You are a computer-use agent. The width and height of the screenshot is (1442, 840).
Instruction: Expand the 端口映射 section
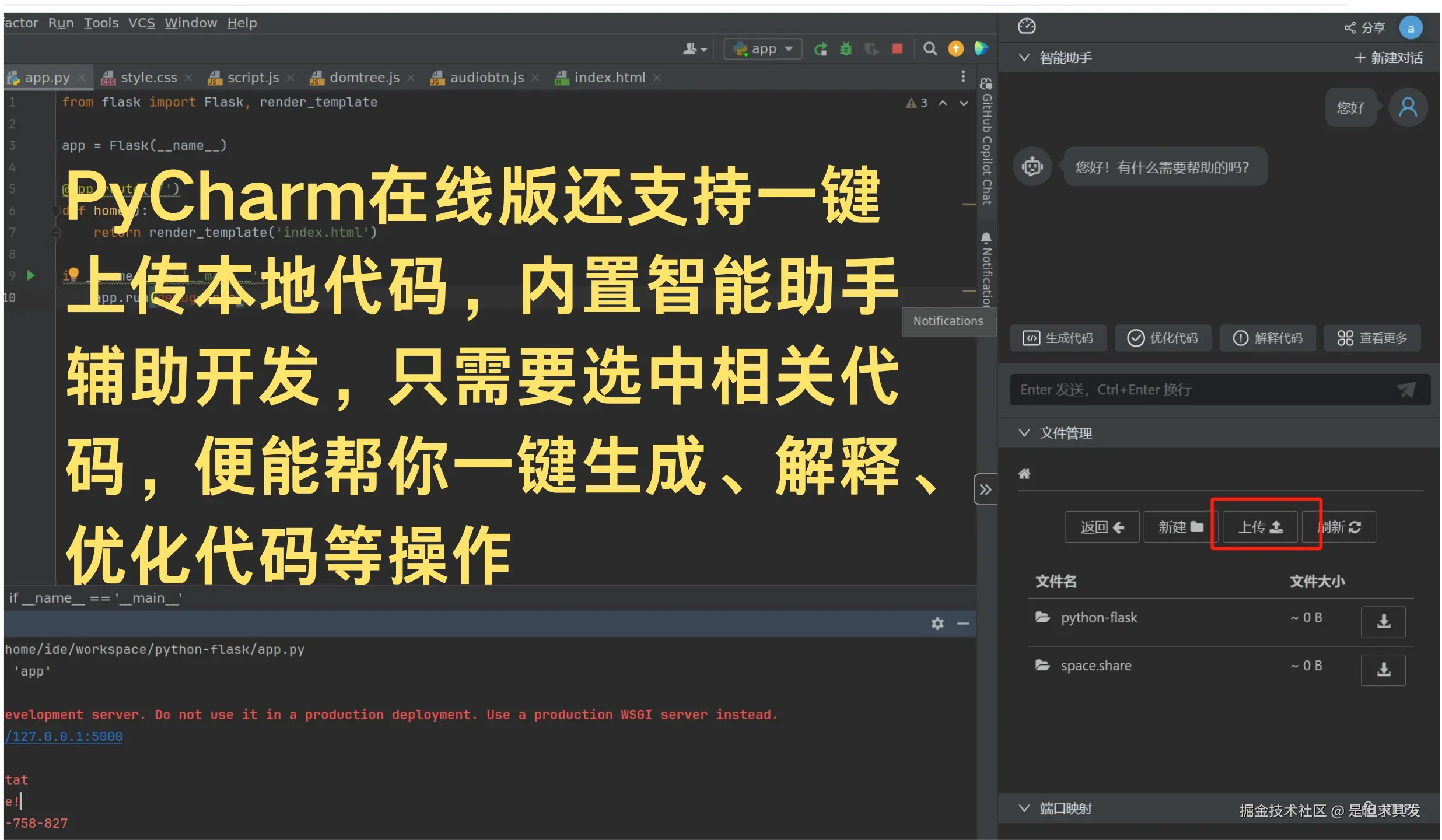tap(1024, 808)
